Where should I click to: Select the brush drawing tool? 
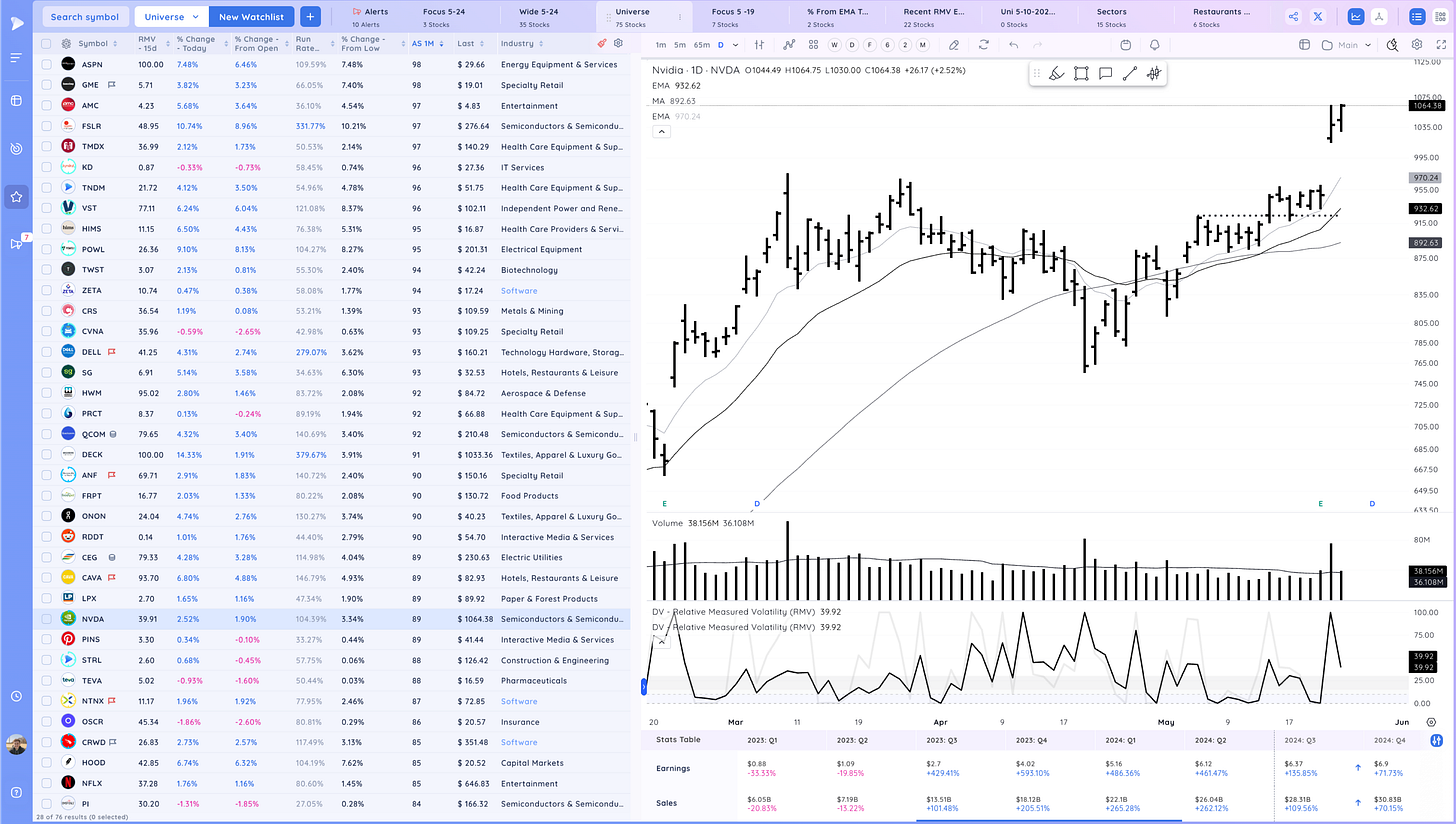coord(1055,73)
